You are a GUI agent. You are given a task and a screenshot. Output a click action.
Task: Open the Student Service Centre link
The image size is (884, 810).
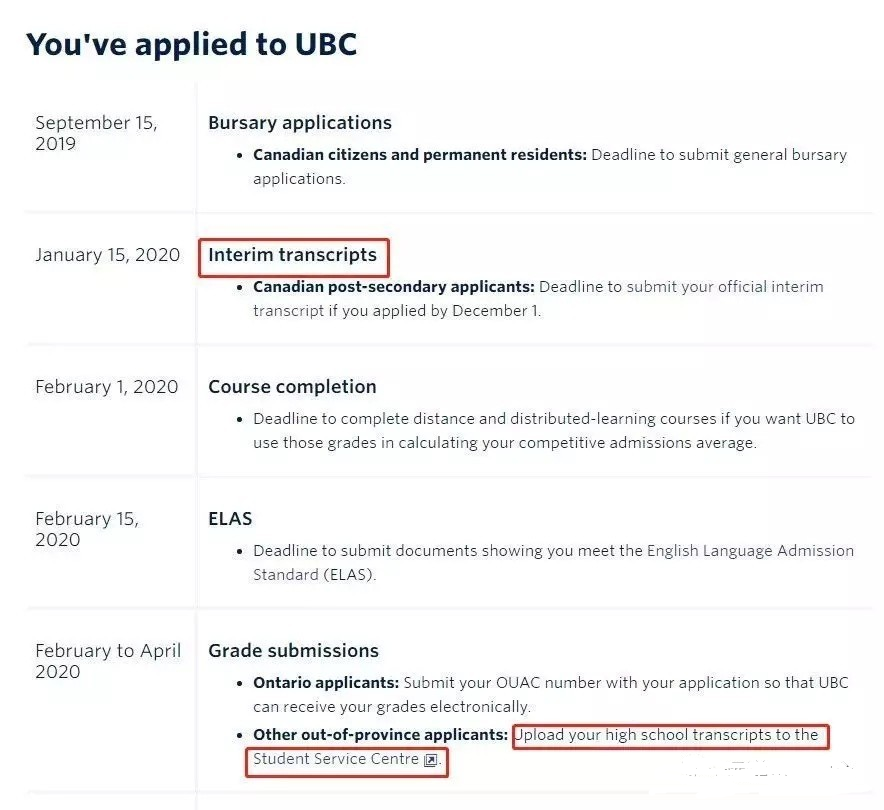point(336,759)
